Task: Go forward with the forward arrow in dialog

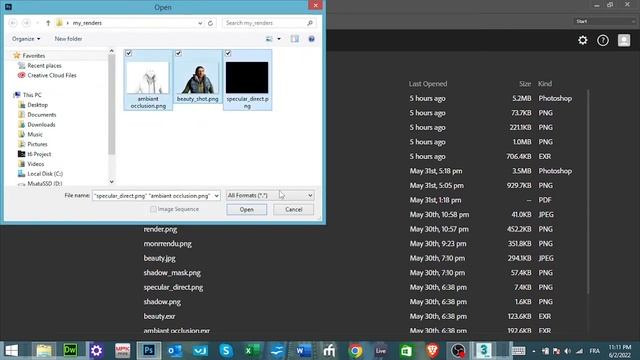Action: coord(27,23)
